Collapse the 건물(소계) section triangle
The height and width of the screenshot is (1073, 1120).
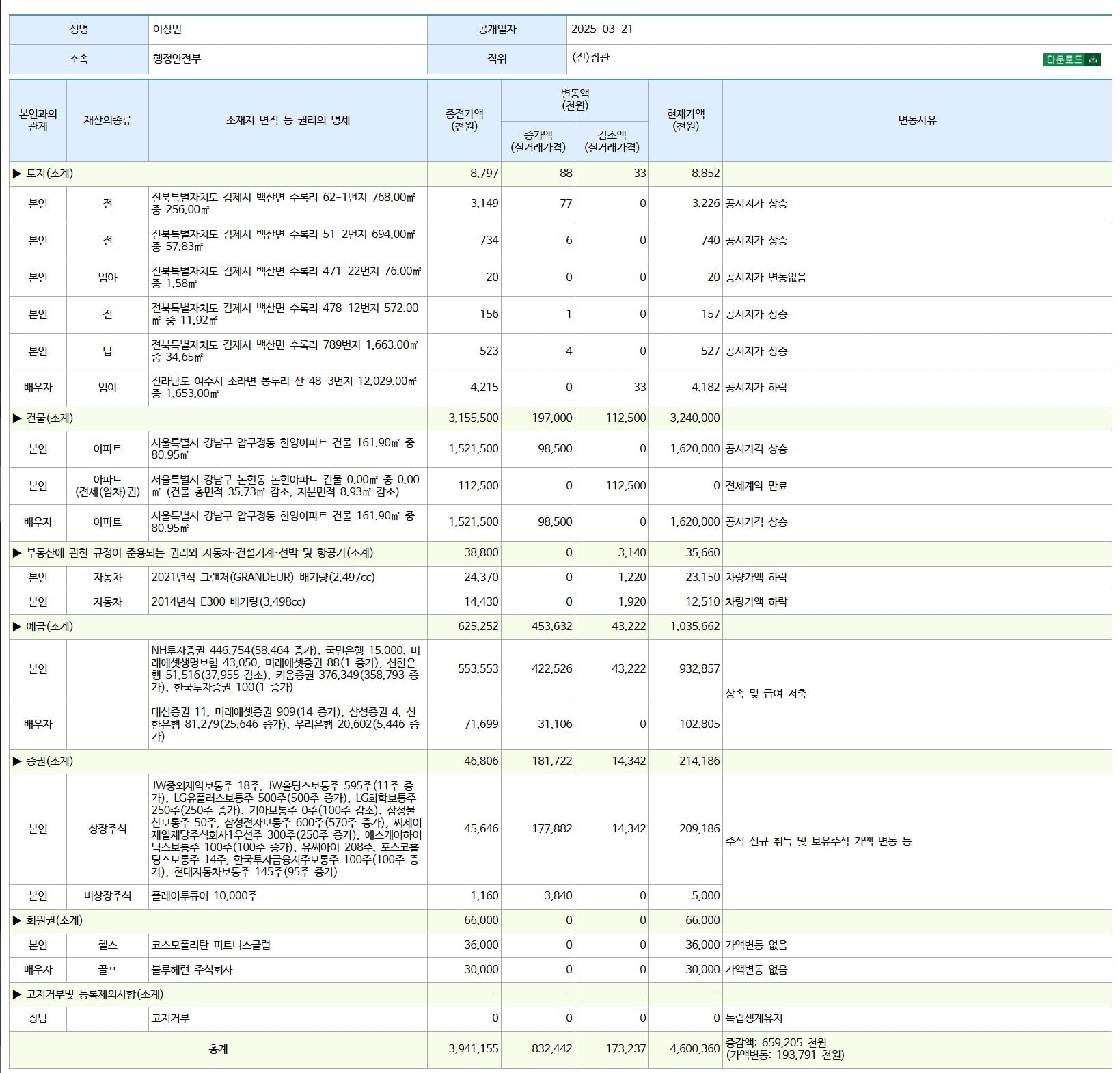(17, 418)
